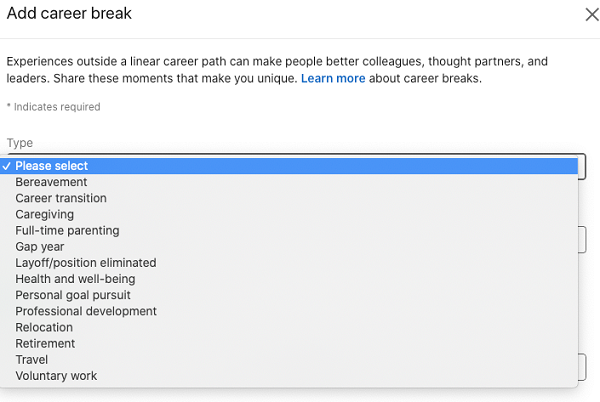Pick Professional development option
This screenshot has width=600, height=402.
(289, 311)
